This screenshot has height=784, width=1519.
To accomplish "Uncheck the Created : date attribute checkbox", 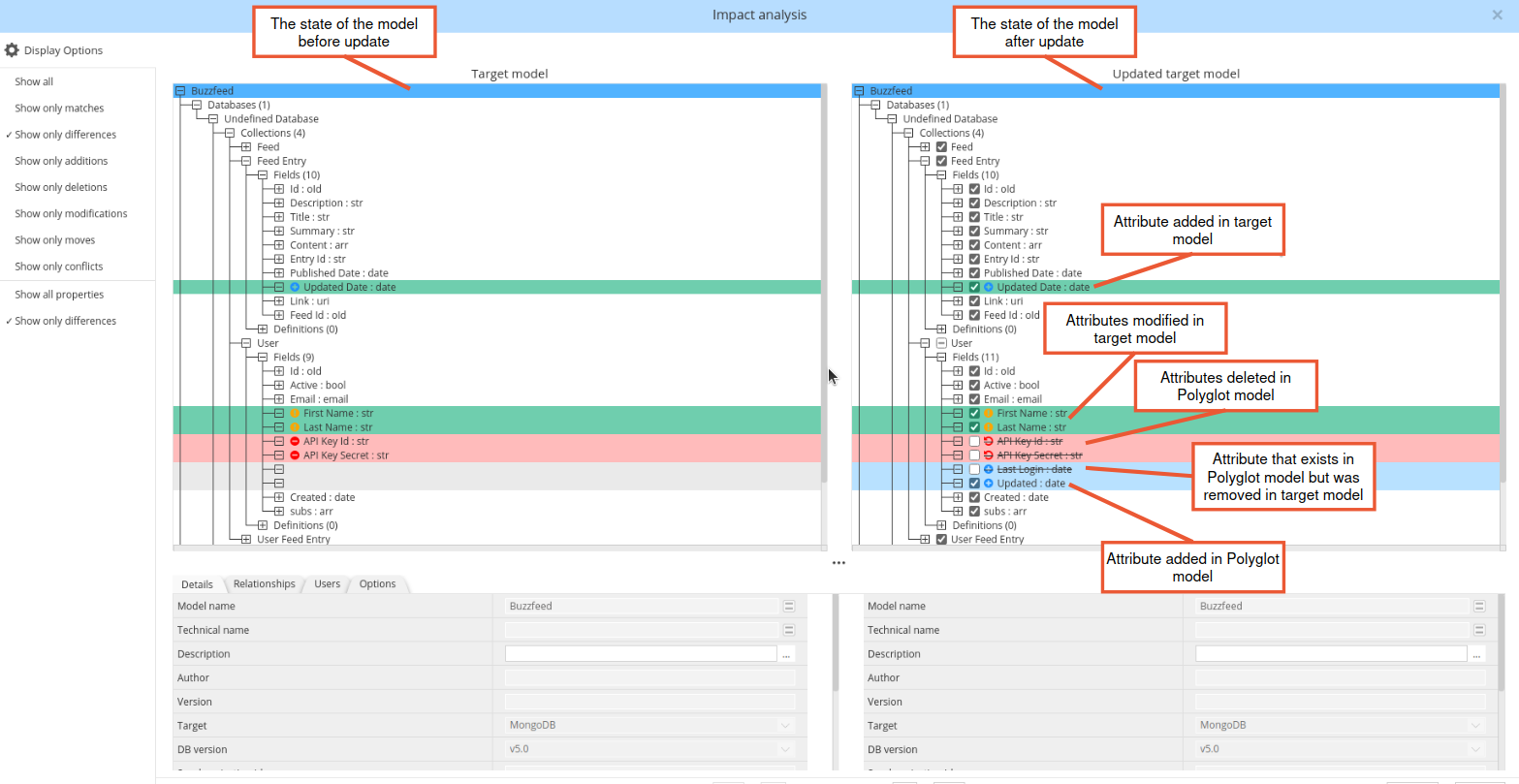I will pos(974,496).
